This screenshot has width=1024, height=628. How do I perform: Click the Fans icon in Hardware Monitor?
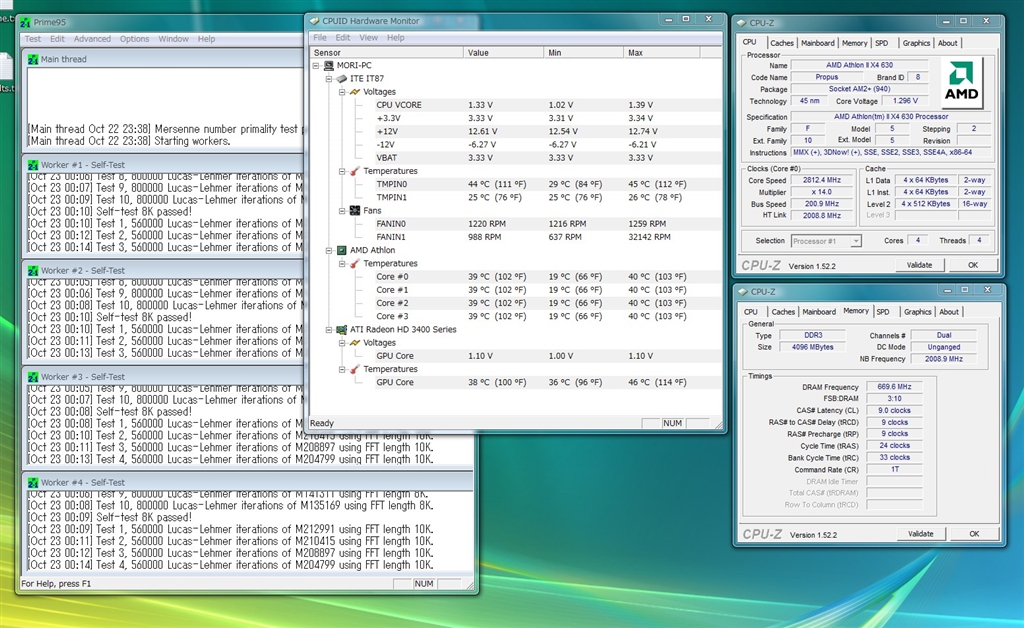[x=354, y=210]
